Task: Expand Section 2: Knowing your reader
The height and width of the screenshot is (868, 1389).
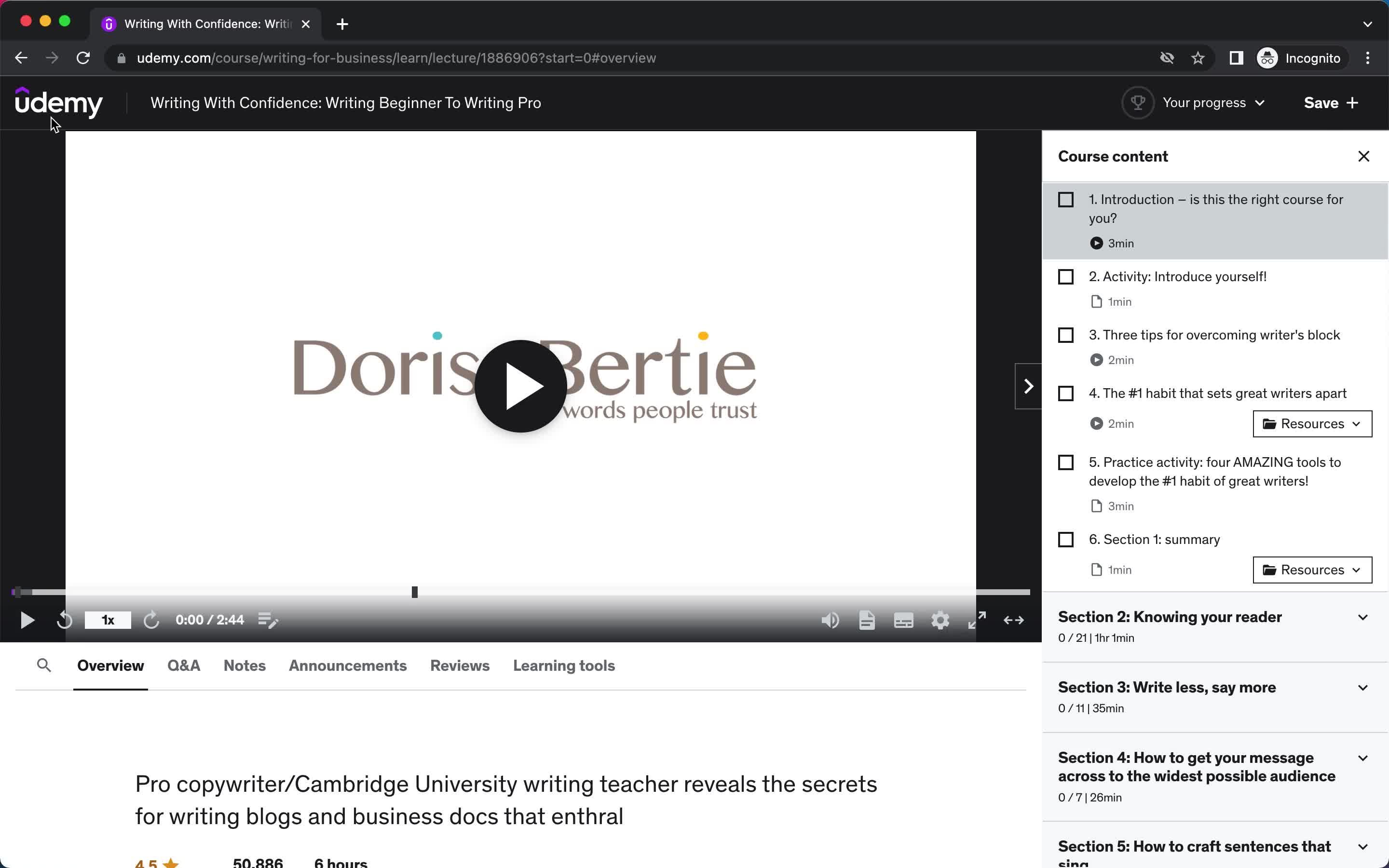Action: click(x=1215, y=627)
